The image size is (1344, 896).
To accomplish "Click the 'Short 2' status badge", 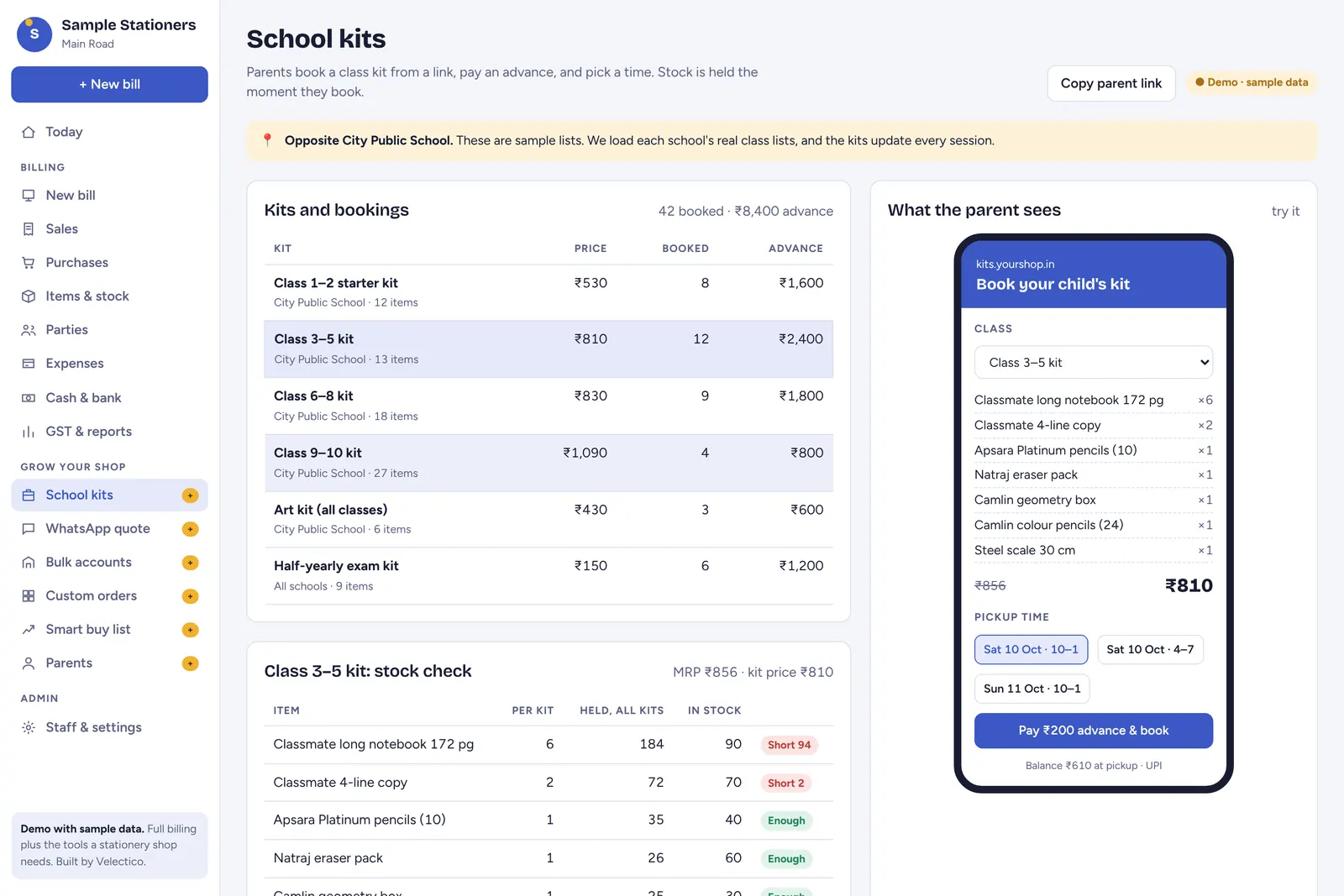I will [x=785, y=783].
